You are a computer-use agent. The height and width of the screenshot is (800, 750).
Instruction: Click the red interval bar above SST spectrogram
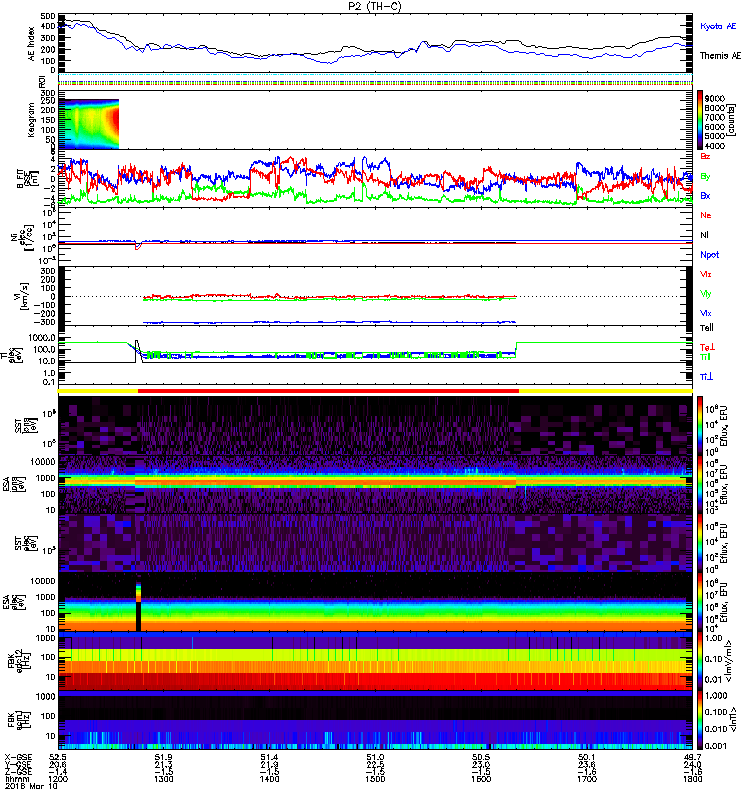pyautogui.click(x=329, y=391)
